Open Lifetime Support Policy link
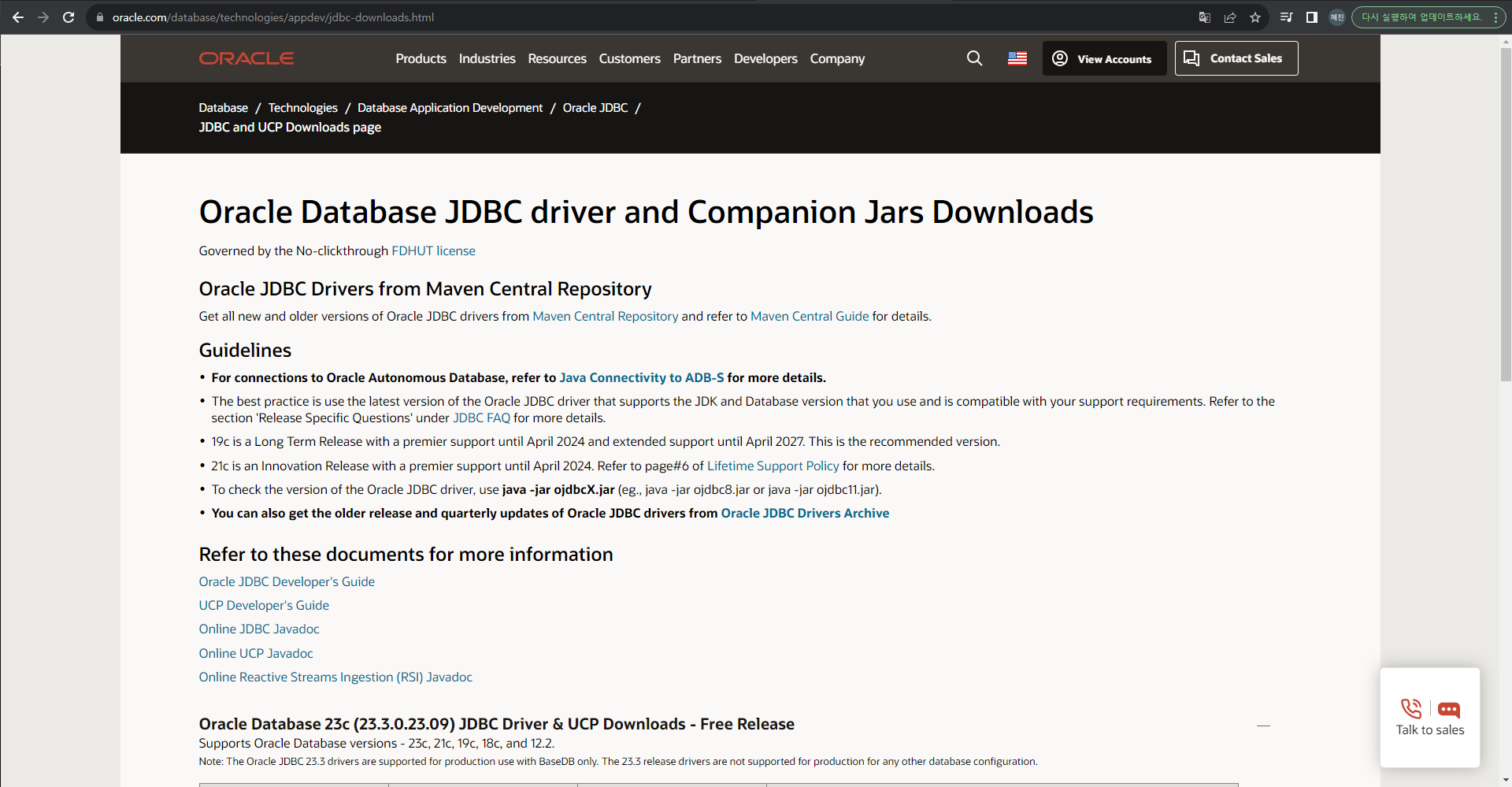The image size is (1512, 787). pyautogui.click(x=773, y=466)
